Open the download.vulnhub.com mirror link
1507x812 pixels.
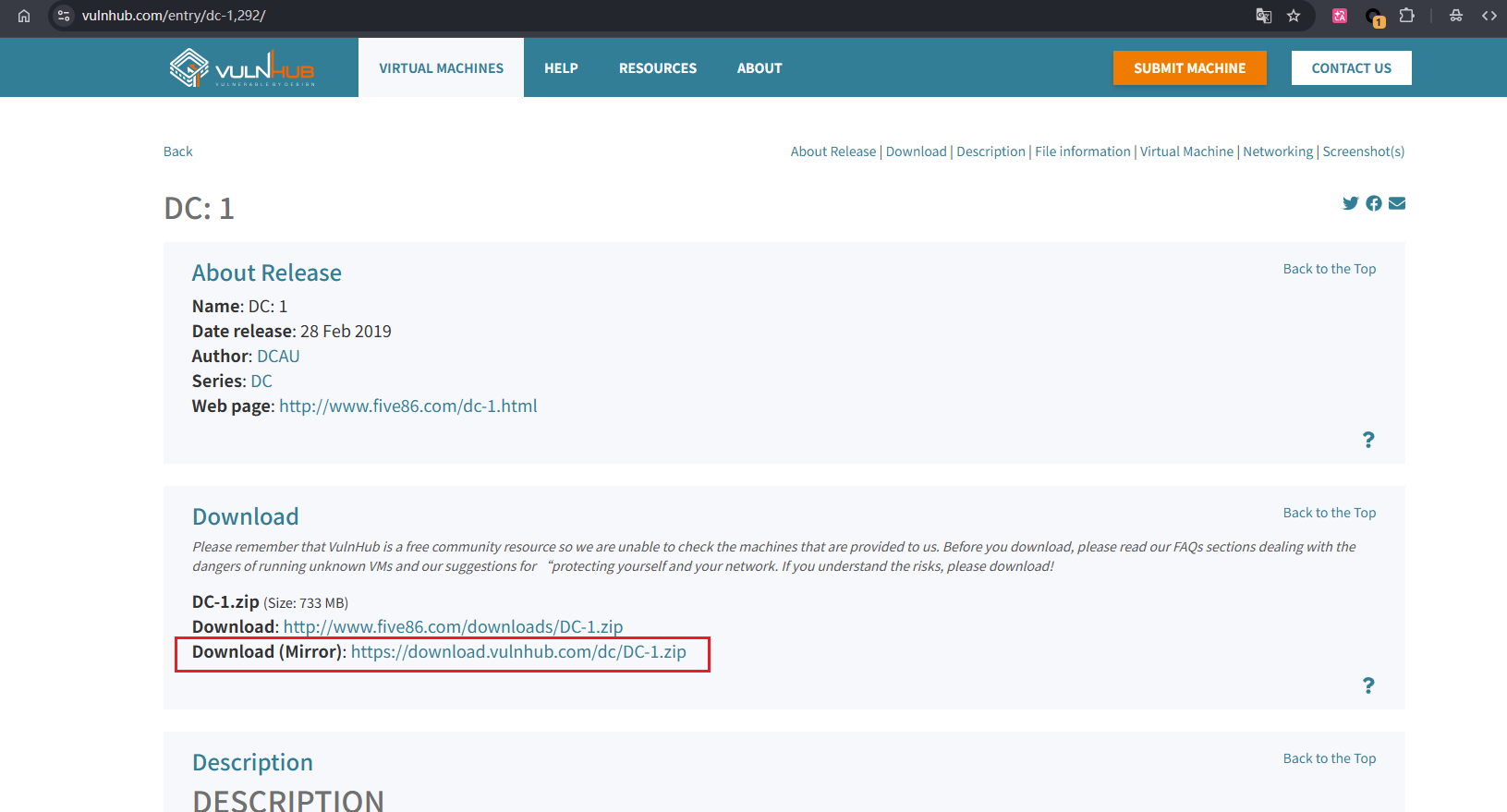tap(518, 652)
